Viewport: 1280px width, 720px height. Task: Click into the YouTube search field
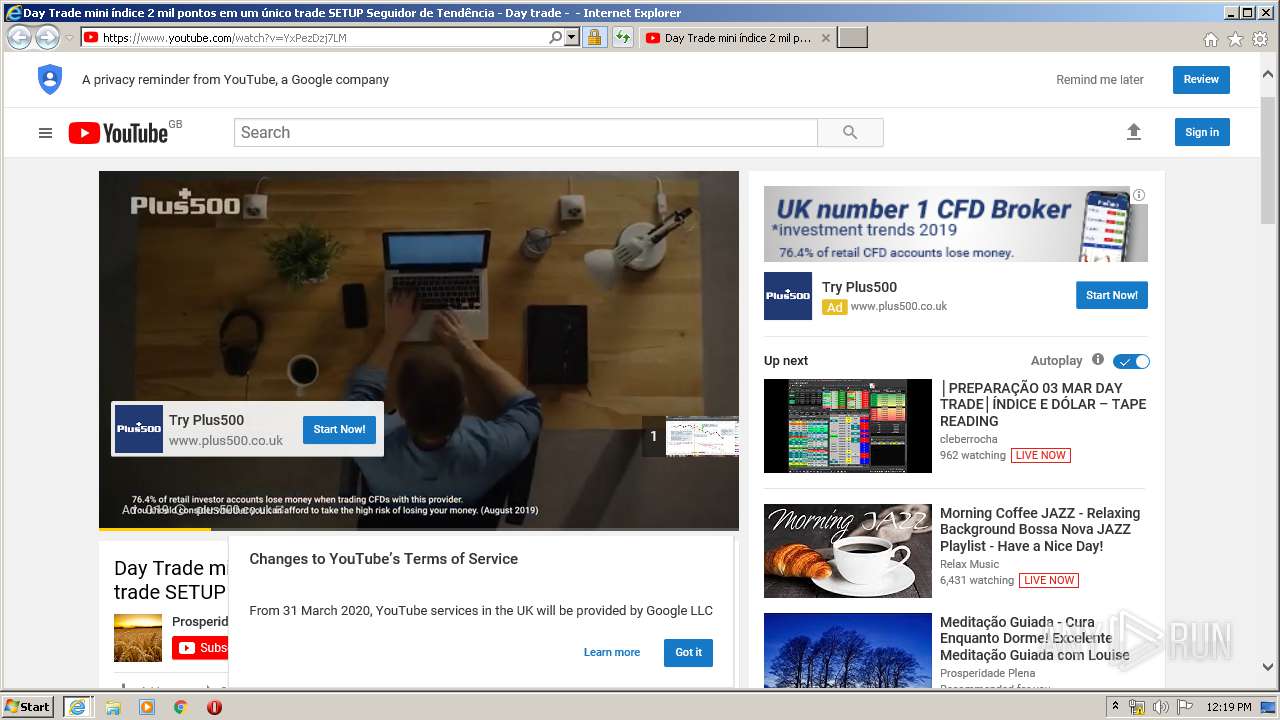pos(526,133)
